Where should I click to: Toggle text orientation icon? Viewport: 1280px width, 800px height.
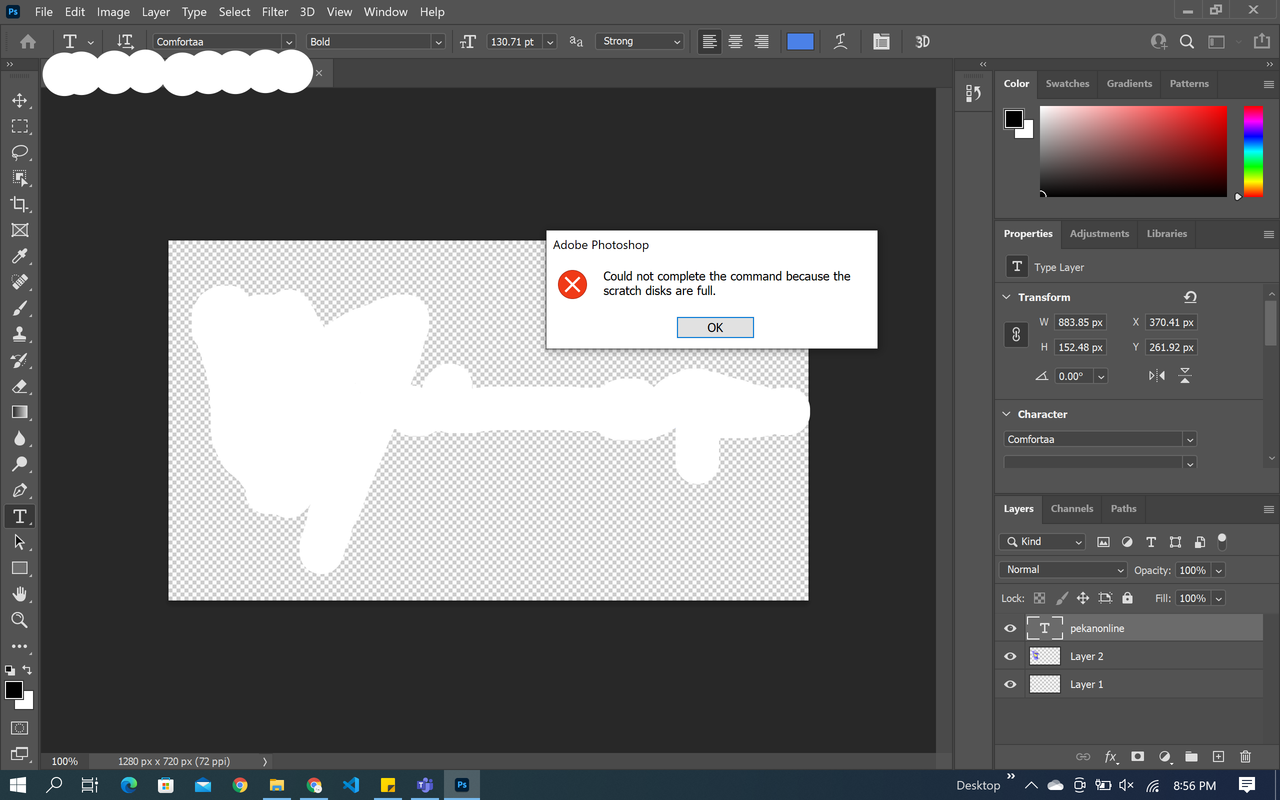(125, 42)
